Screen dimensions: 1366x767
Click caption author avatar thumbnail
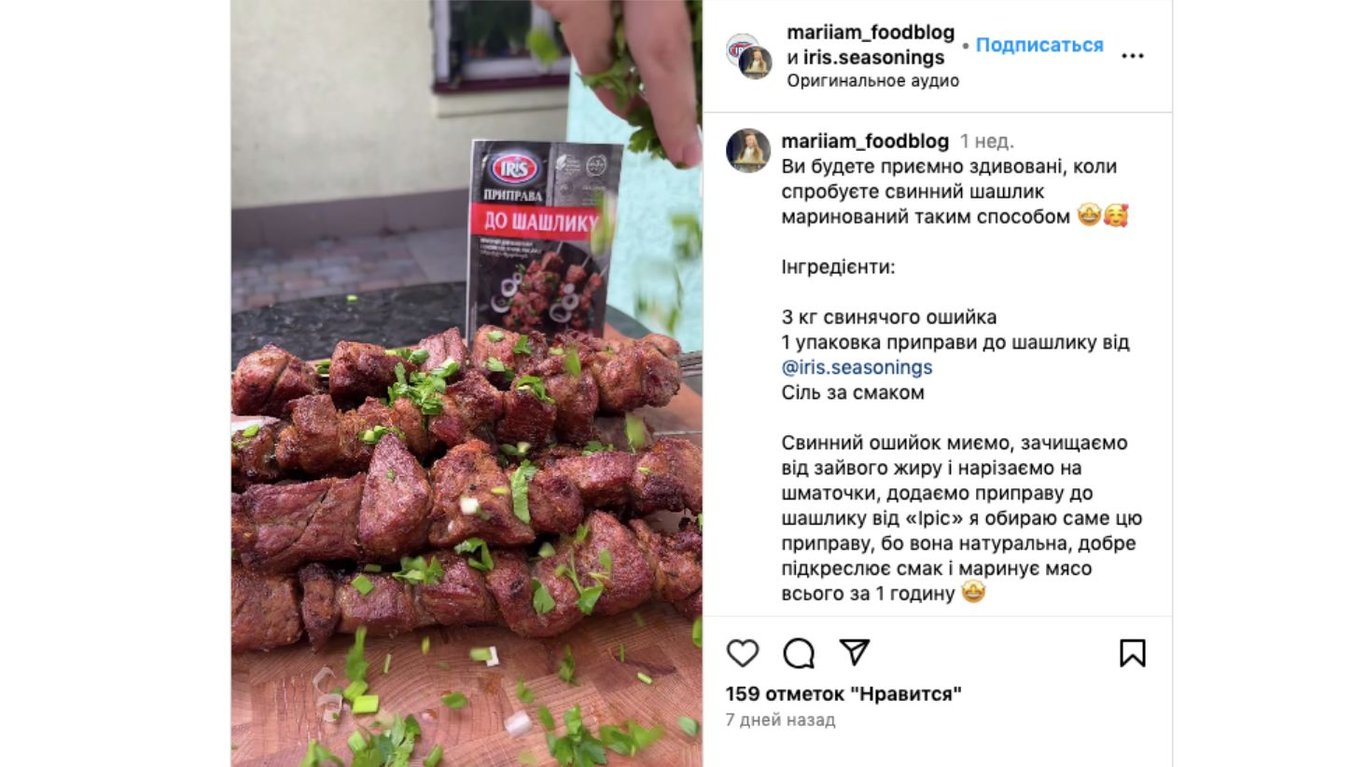[x=748, y=151]
